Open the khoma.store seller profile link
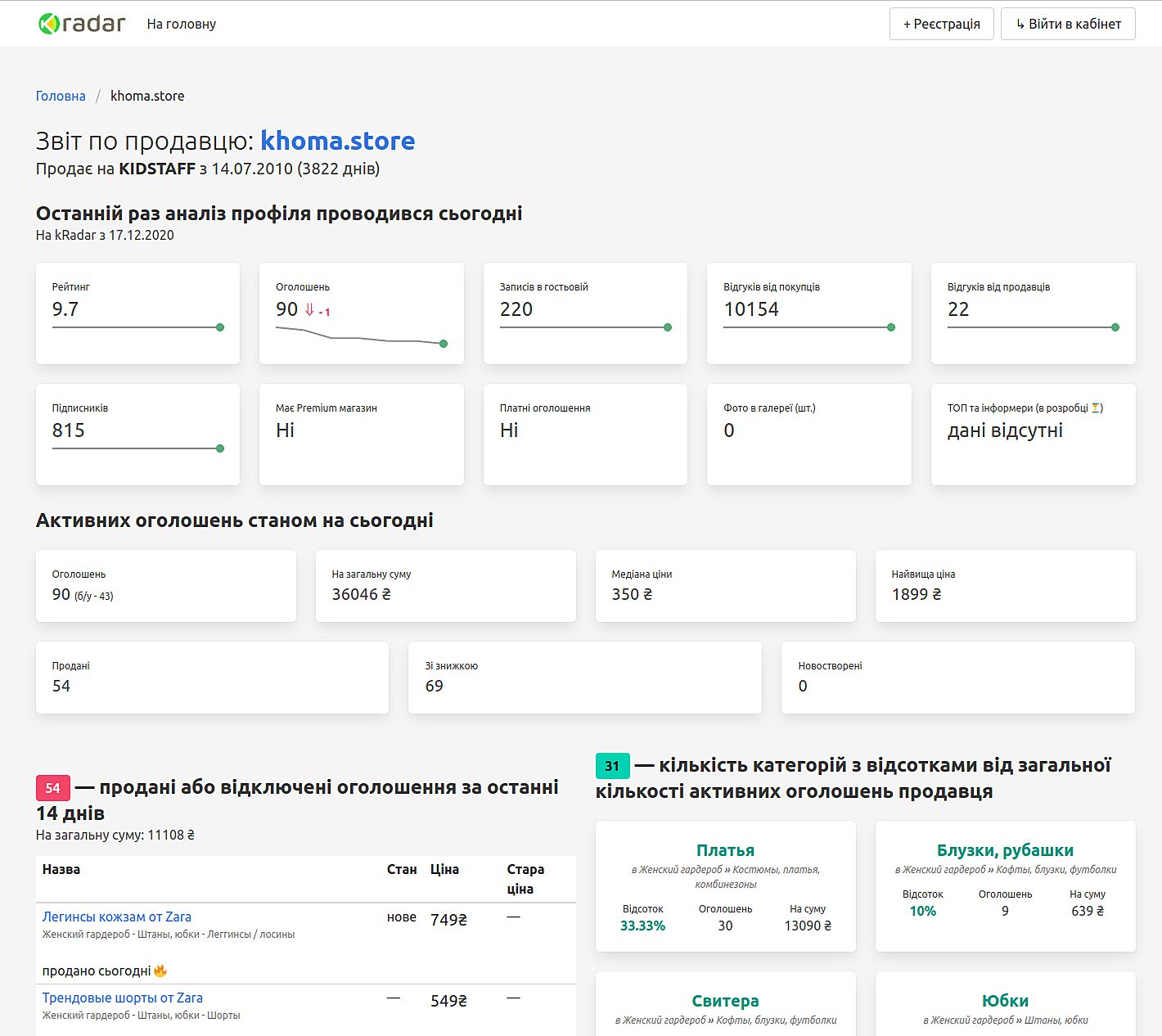 (337, 141)
